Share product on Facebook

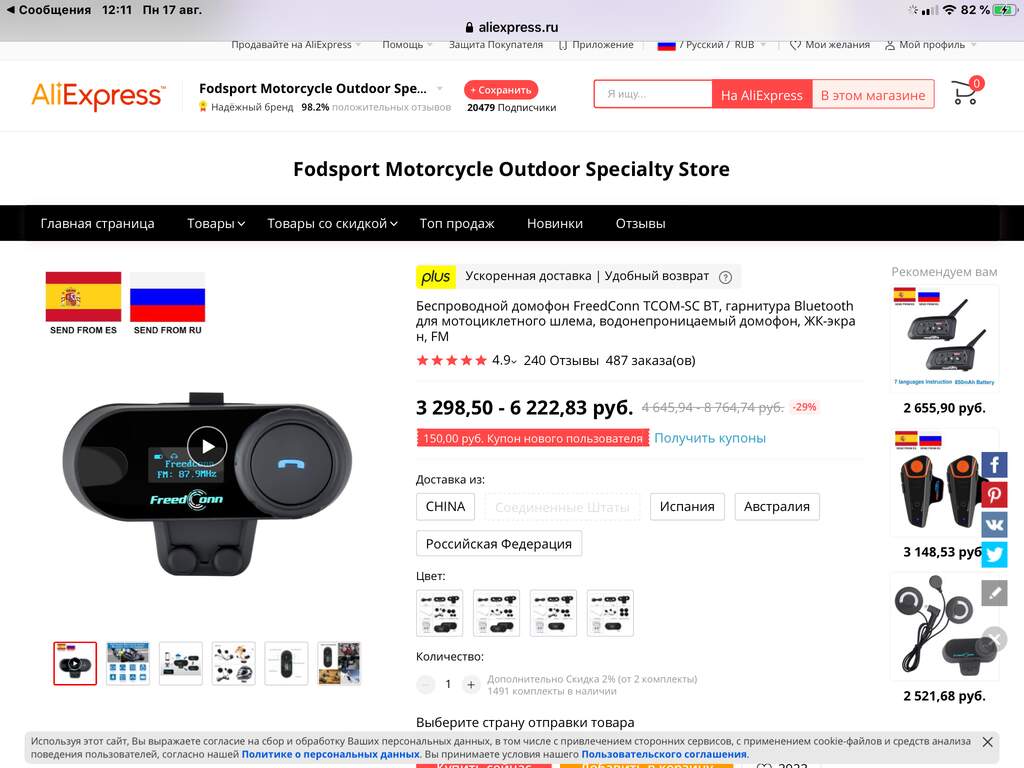click(x=994, y=465)
